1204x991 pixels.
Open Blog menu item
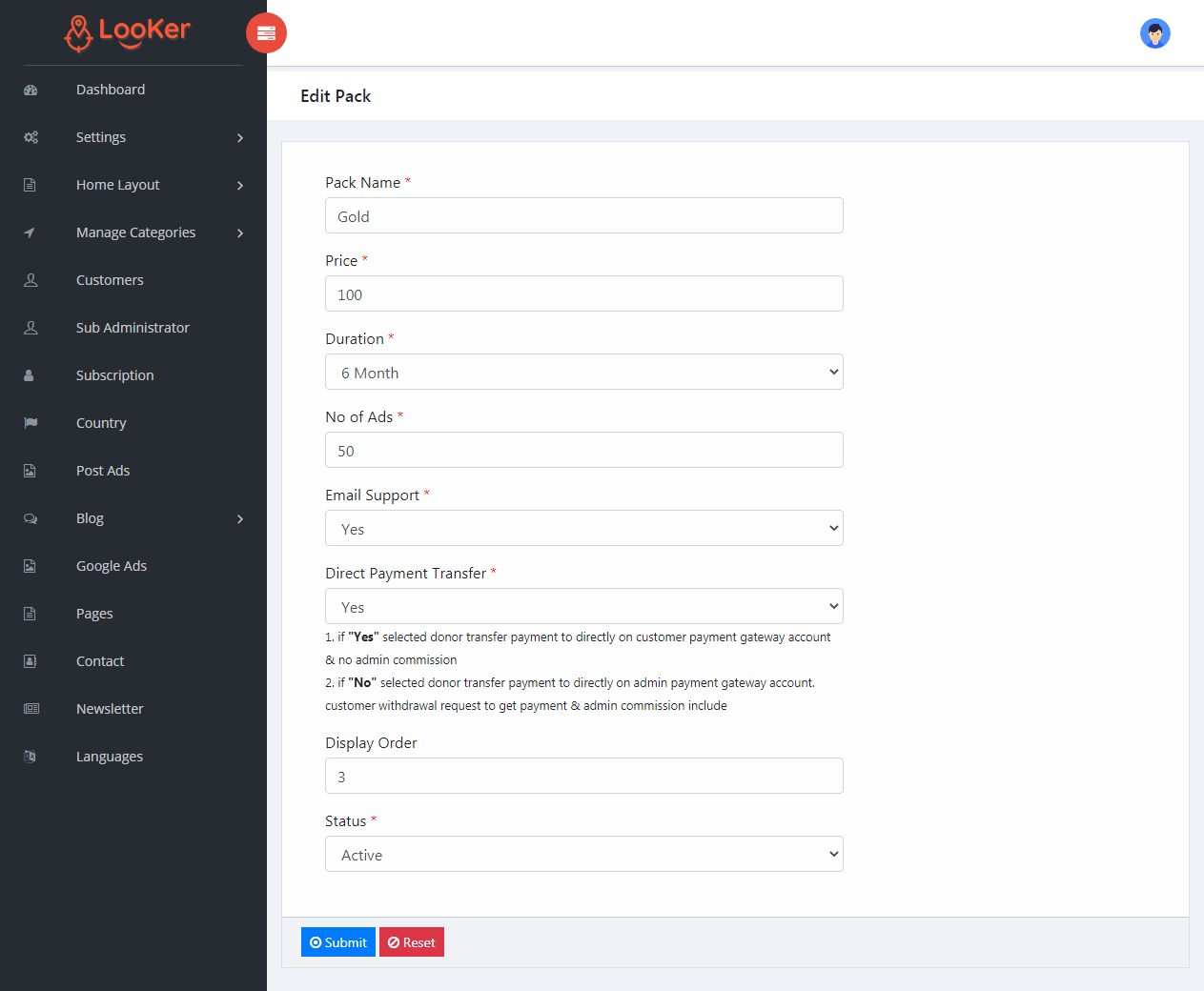tap(90, 518)
